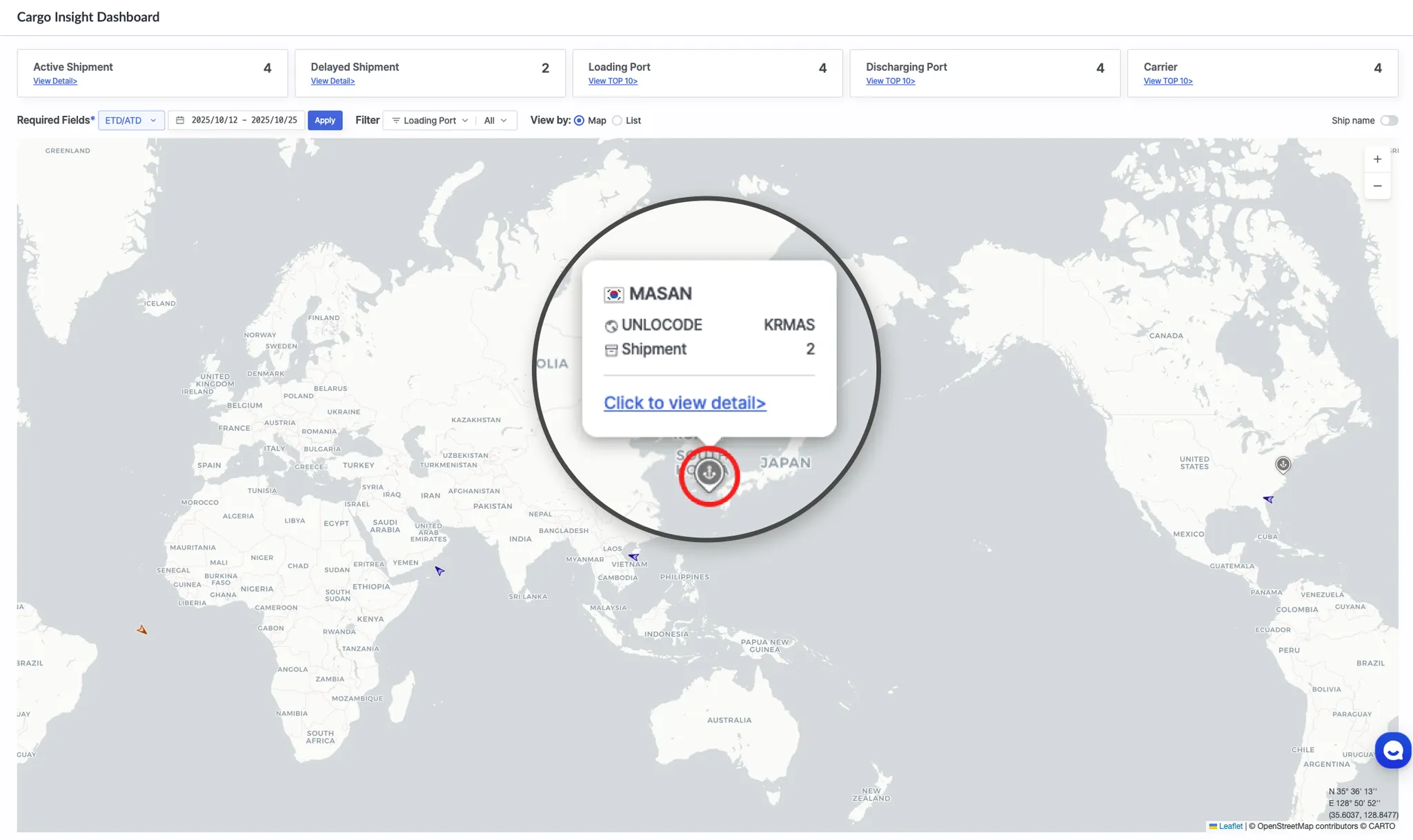Open the blue chat support bubble
Screen dimensions: 1413x840
pyautogui.click(x=1393, y=750)
